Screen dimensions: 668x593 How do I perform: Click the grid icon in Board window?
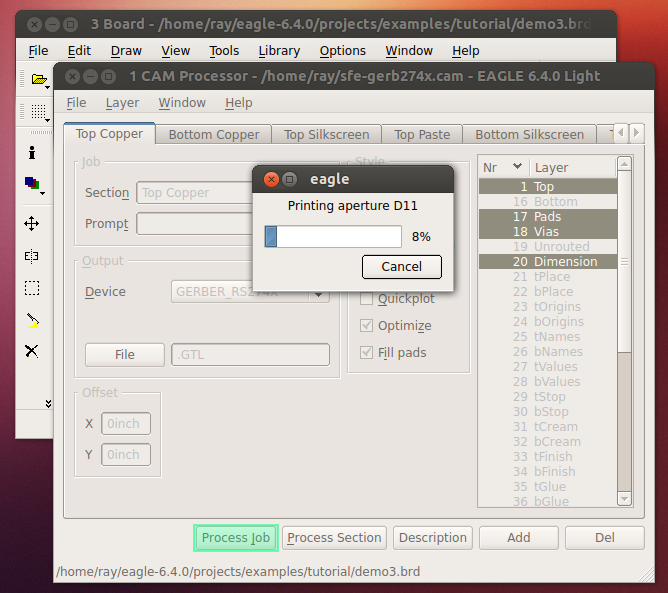click(x=39, y=112)
